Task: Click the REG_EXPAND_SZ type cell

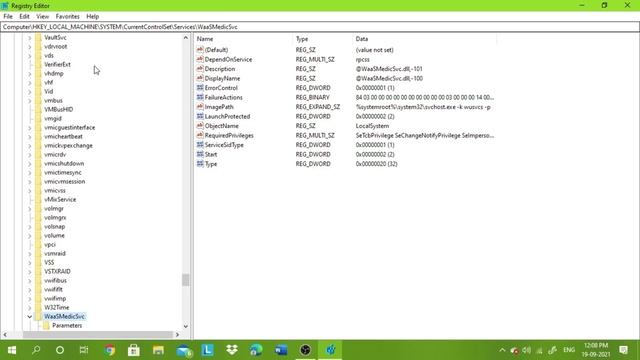Action: click(318, 107)
